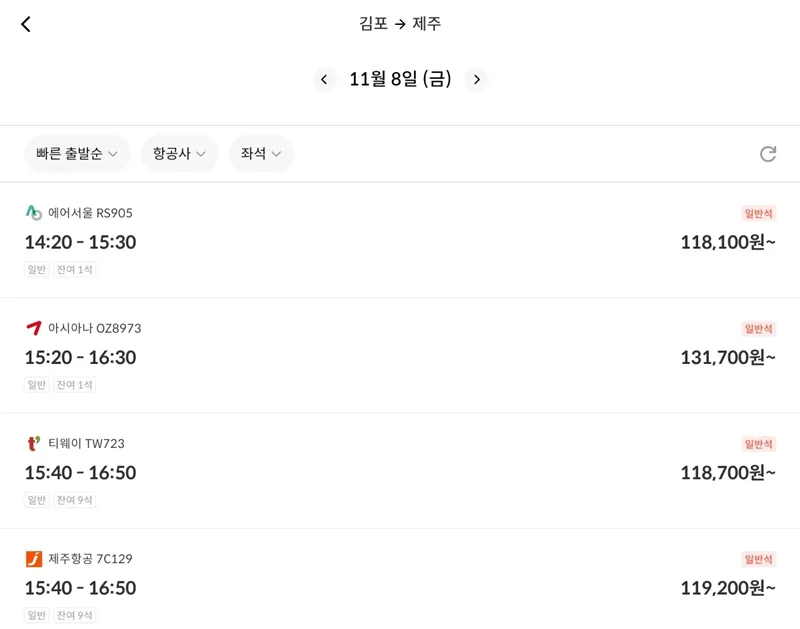Click the 잔여 9석 tag on 7C129
The image size is (800, 629).
(x=73, y=616)
